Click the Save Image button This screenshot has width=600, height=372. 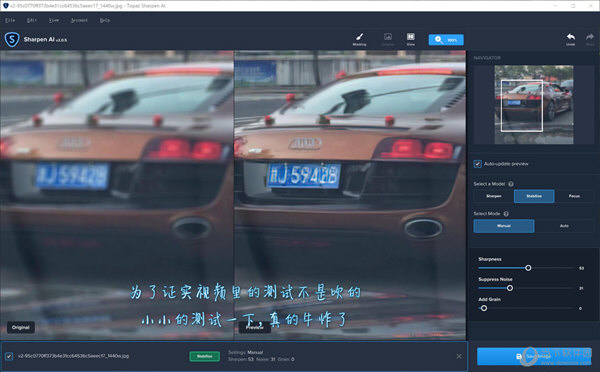534,356
